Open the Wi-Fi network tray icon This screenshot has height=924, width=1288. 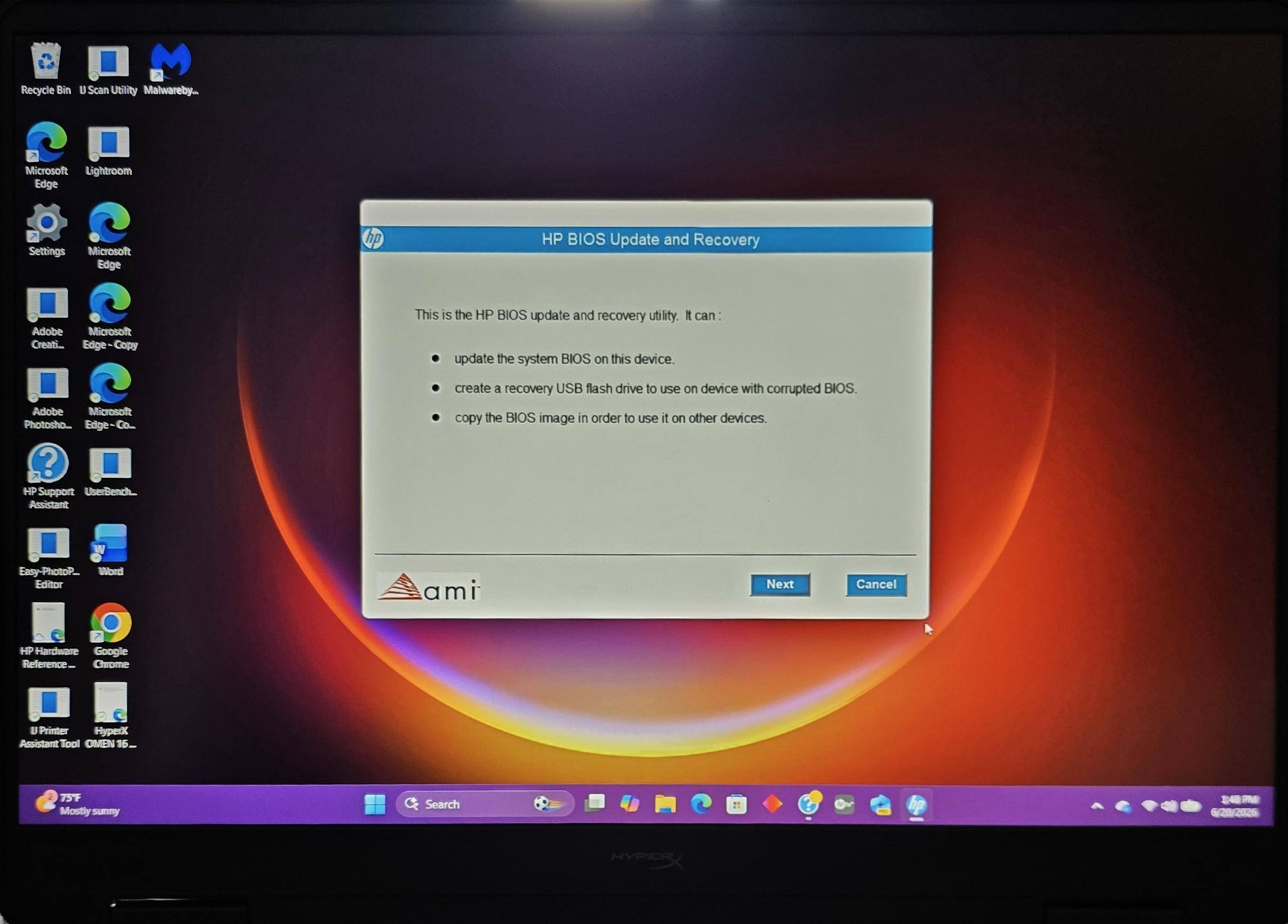click(x=1149, y=806)
